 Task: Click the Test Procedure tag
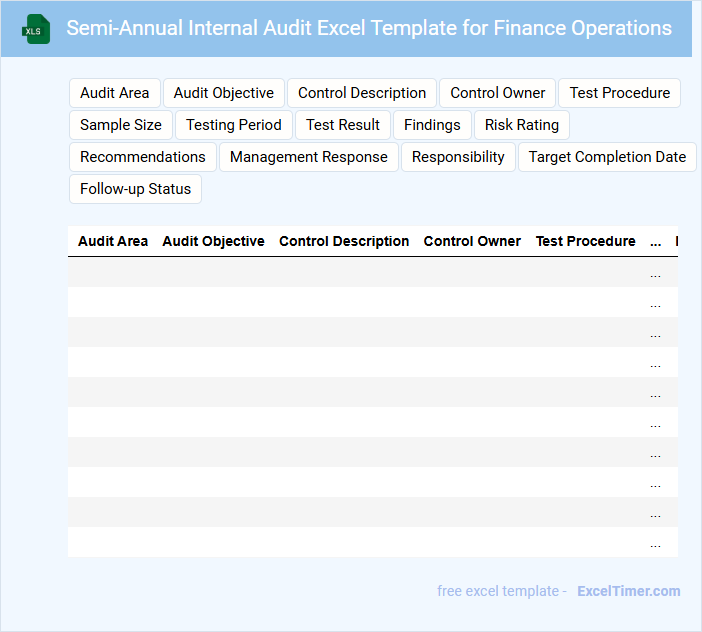[620, 93]
